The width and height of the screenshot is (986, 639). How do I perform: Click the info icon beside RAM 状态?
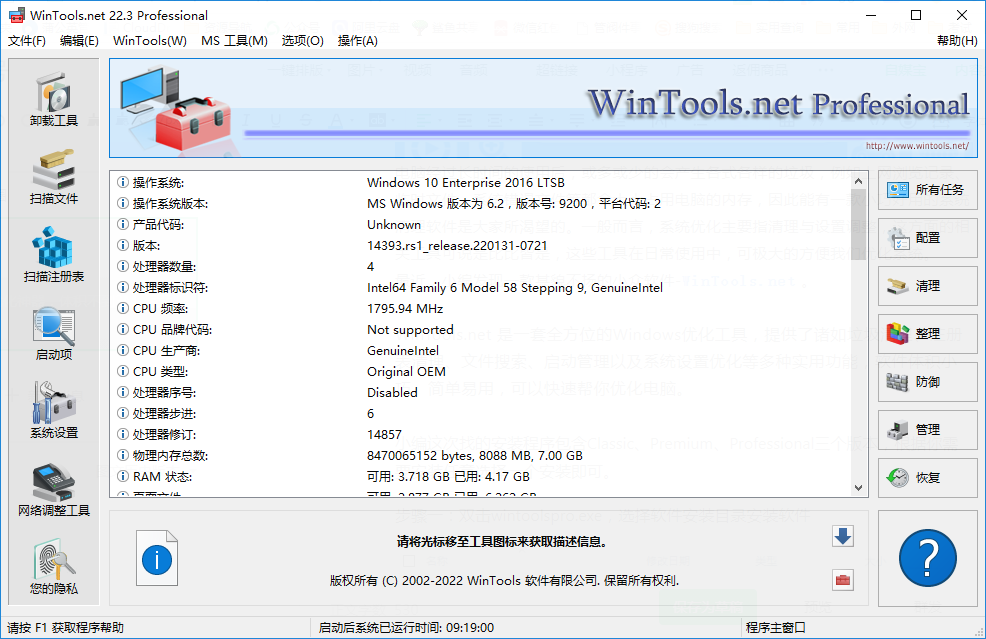tap(123, 476)
